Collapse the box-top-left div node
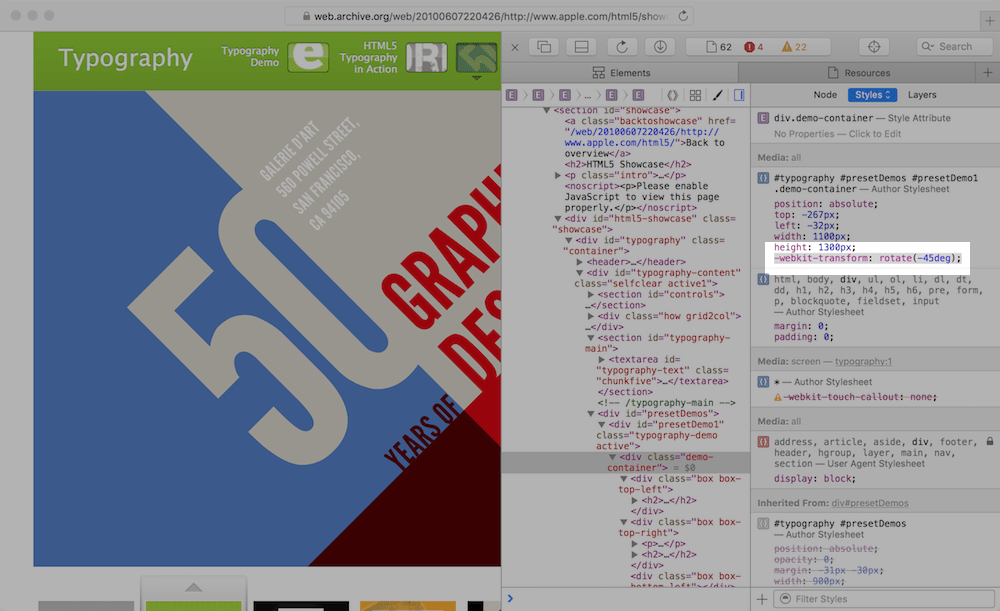1000x611 pixels. (x=623, y=479)
